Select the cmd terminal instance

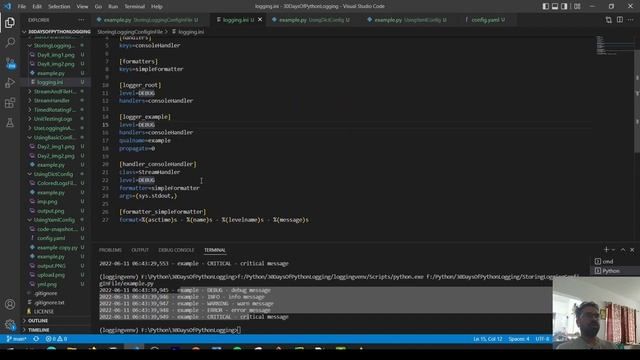(608, 261)
